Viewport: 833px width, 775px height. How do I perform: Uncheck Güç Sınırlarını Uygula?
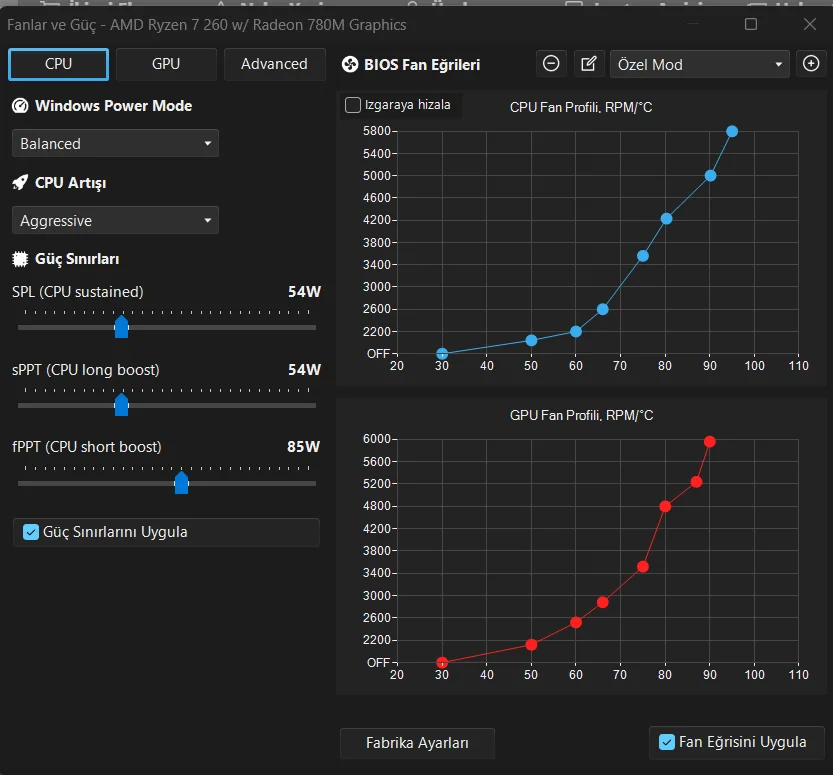[x=31, y=532]
